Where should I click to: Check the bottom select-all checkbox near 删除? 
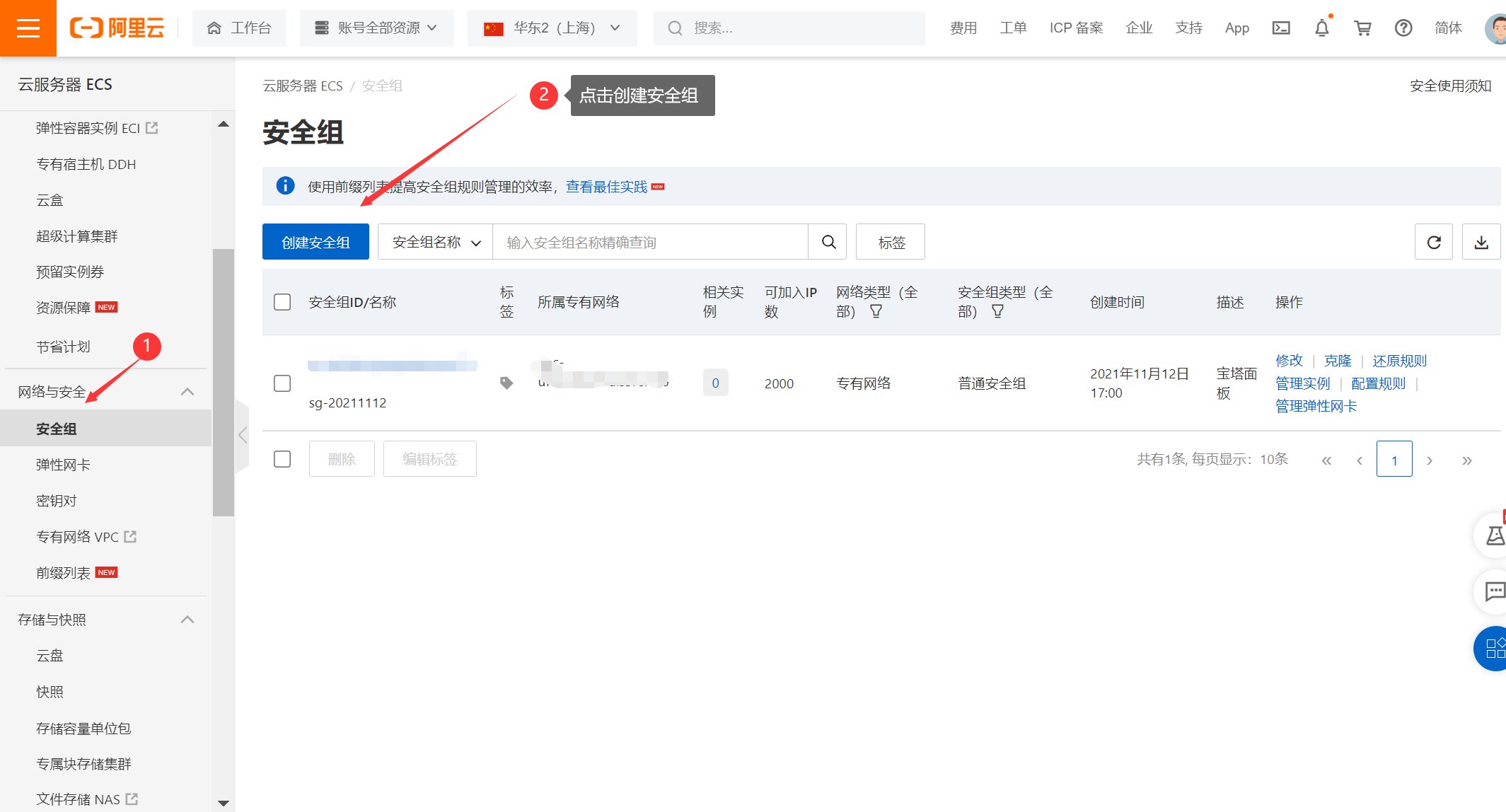coord(282,458)
